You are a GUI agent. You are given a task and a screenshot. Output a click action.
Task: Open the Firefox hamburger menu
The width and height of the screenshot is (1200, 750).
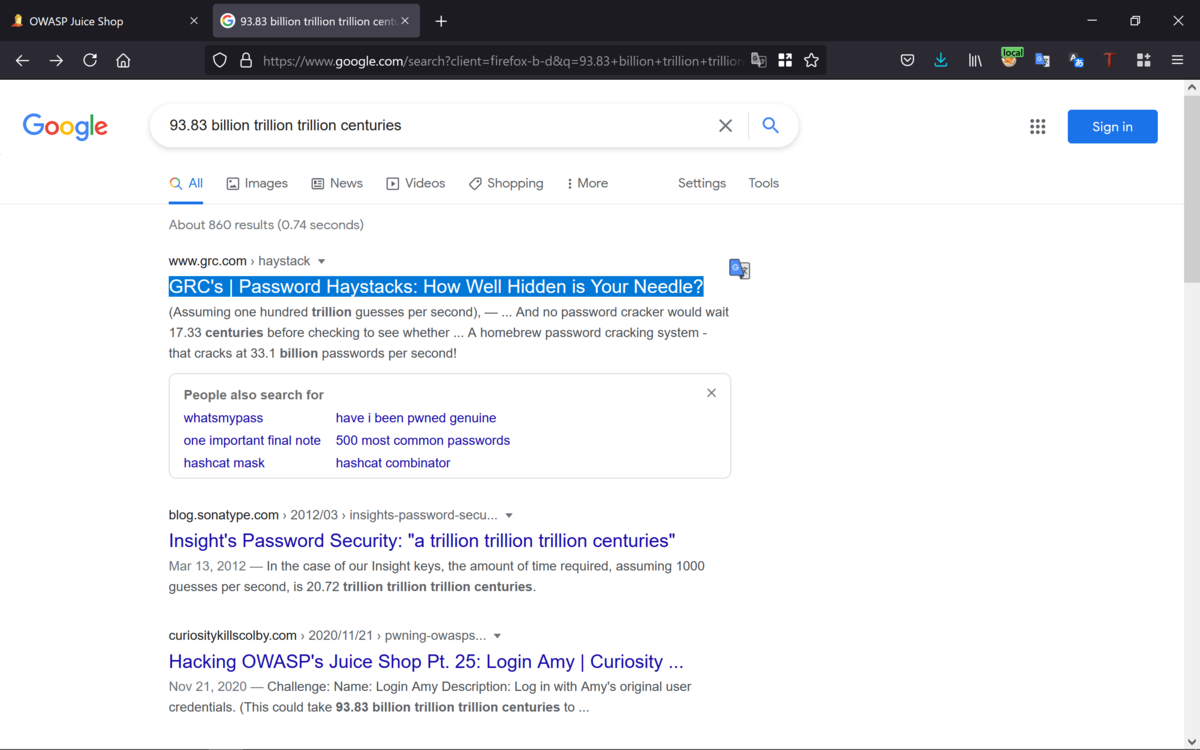pos(1177,61)
